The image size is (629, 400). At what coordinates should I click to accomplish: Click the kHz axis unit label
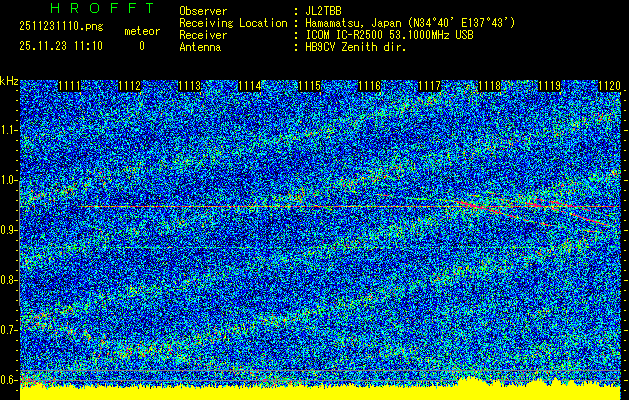(9, 81)
